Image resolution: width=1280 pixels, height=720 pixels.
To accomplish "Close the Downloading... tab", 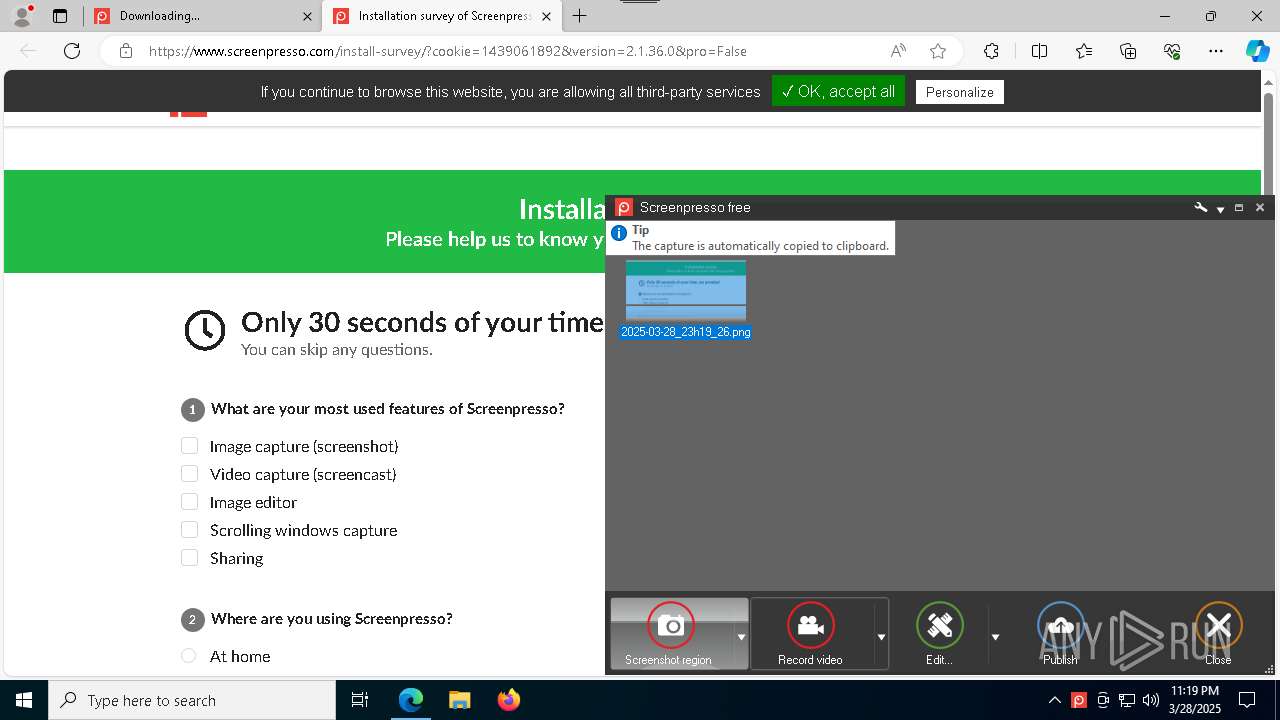I will tap(305, 16).
